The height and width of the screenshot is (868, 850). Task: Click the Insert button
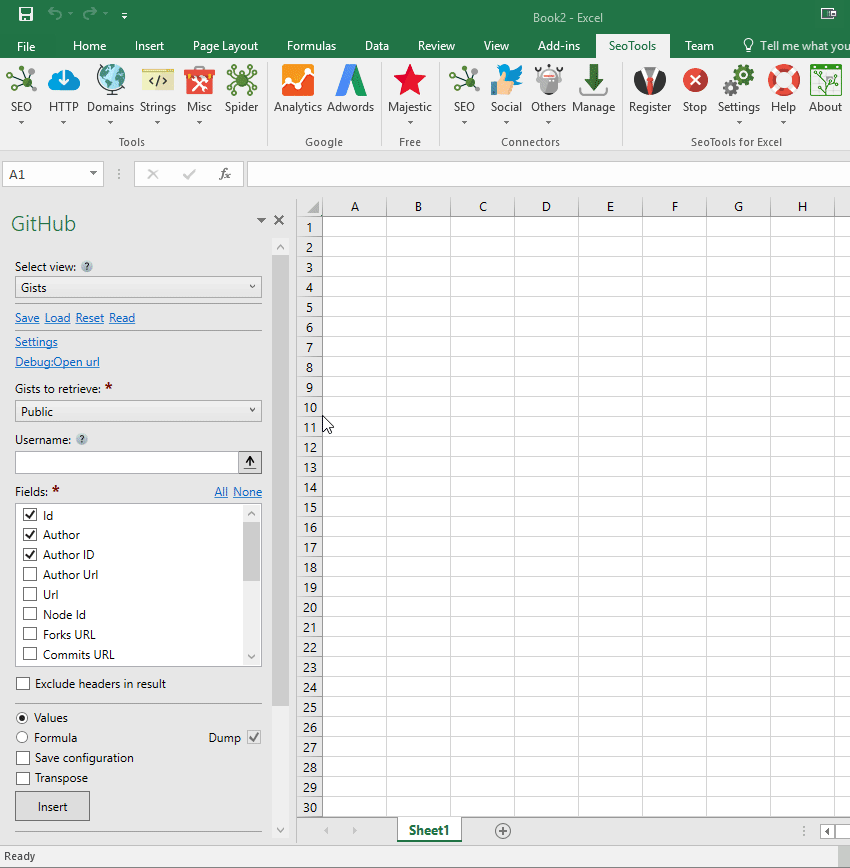point(53,807)
